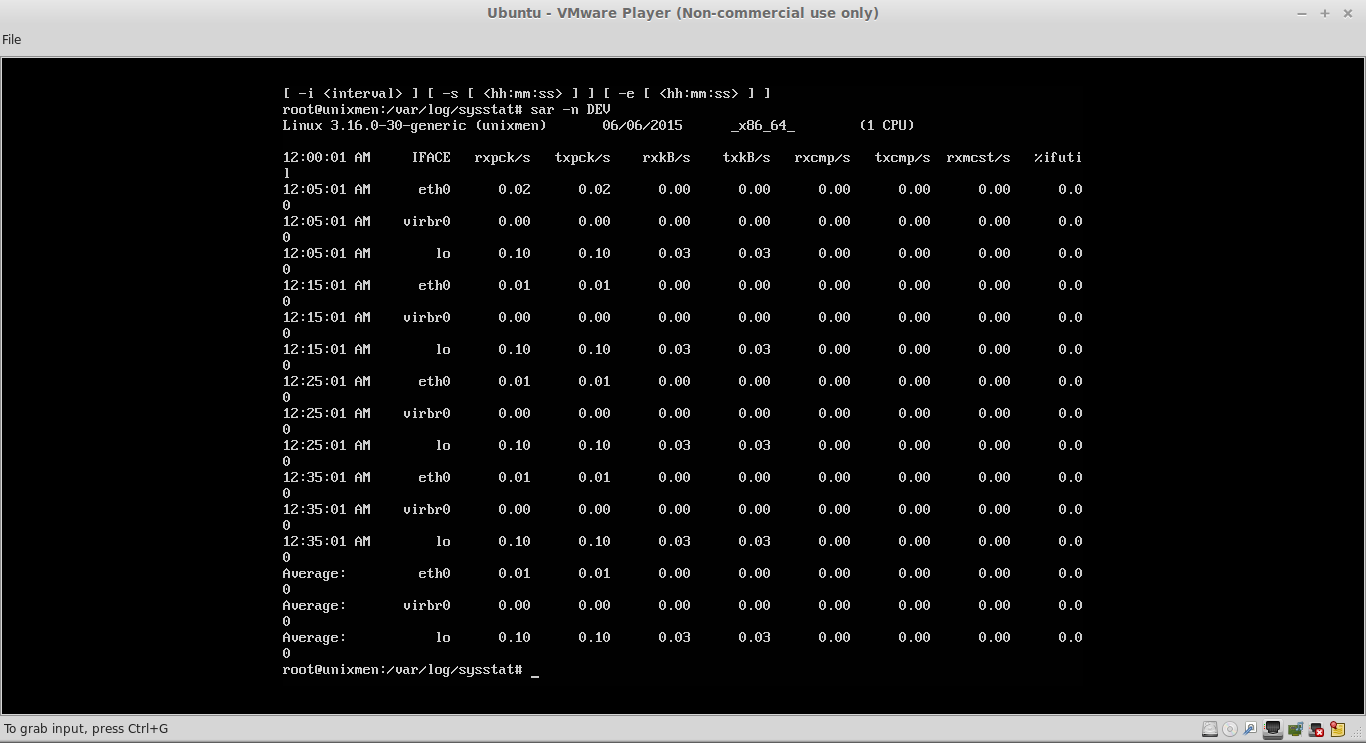Viewport: 1366px width, 743px height.
Task: Click the disconnected network adapter icon
Action: coord(1316,729)
